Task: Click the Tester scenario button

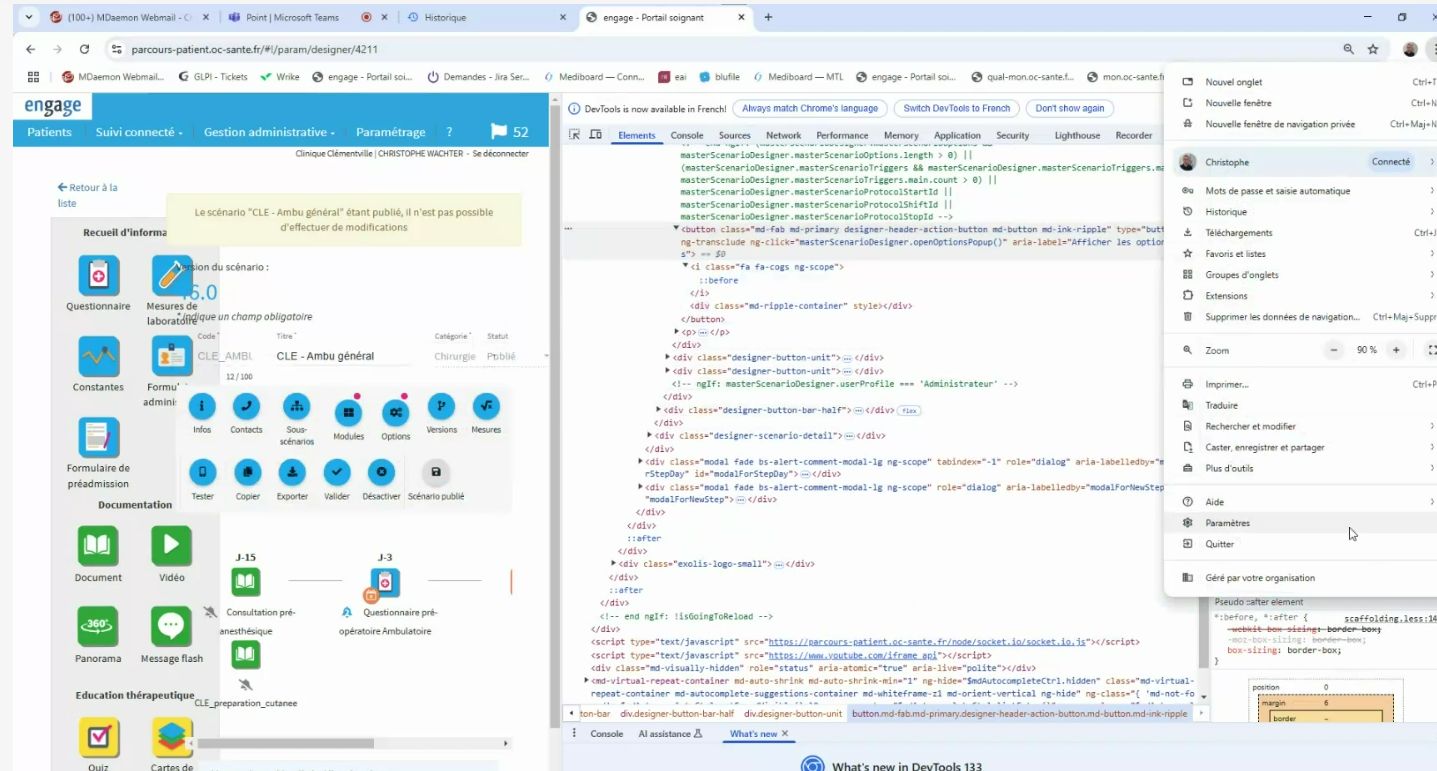Action: [x=202, y=472]
